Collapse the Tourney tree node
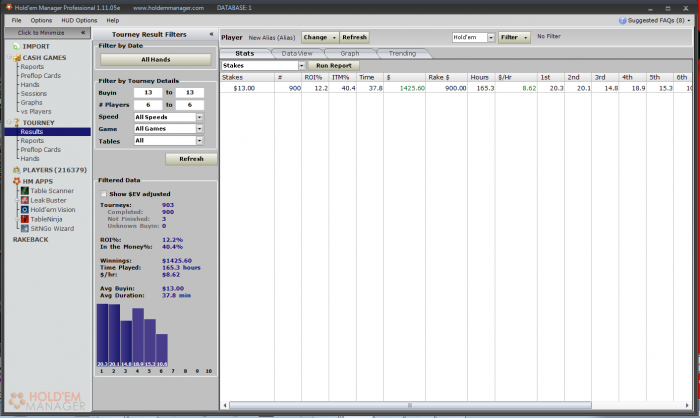Image resolution: width=700 pixels, height=418 pixels. (x=9, y=122)
